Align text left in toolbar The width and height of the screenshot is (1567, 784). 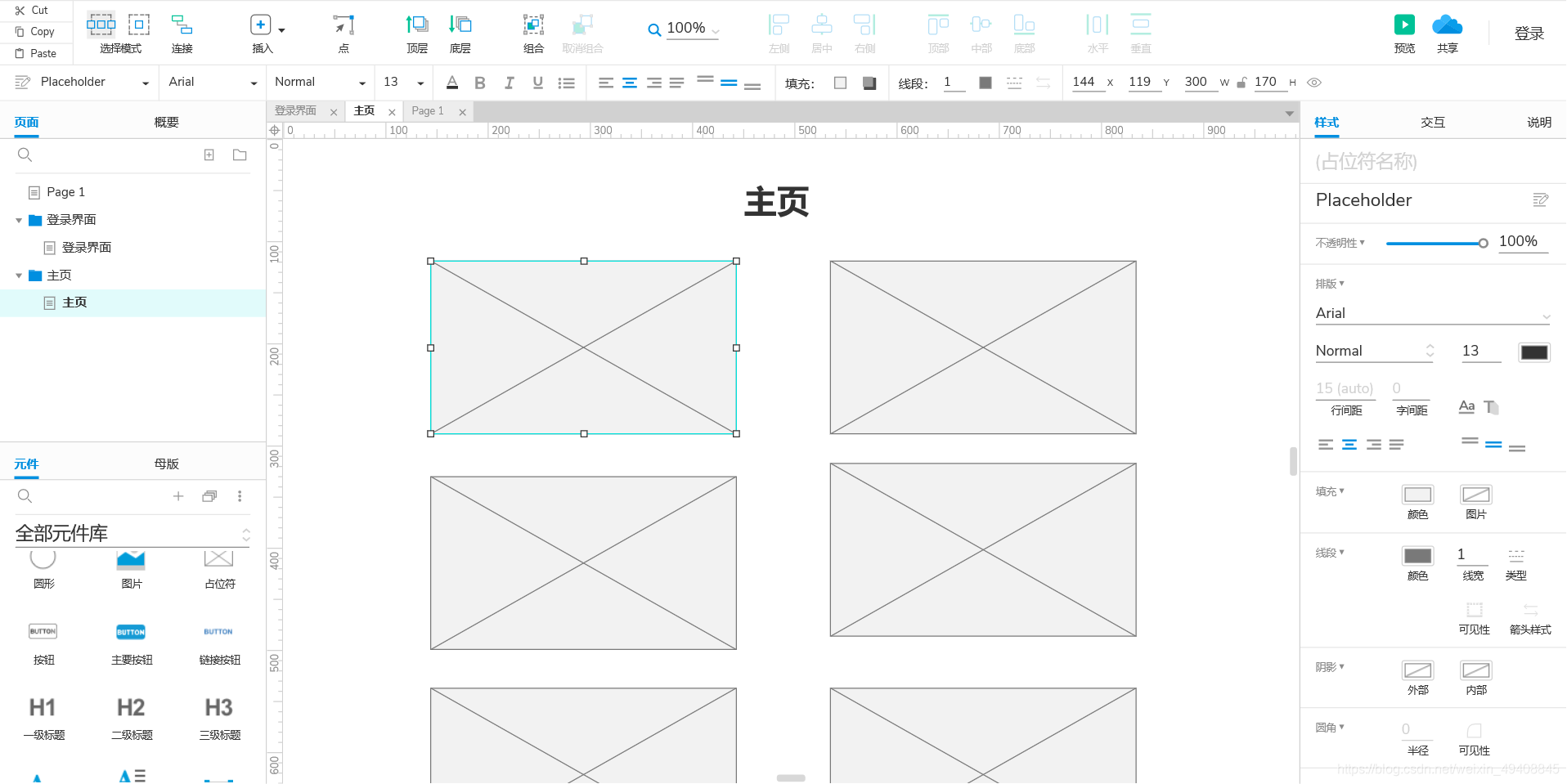click(x=605, y=83)
